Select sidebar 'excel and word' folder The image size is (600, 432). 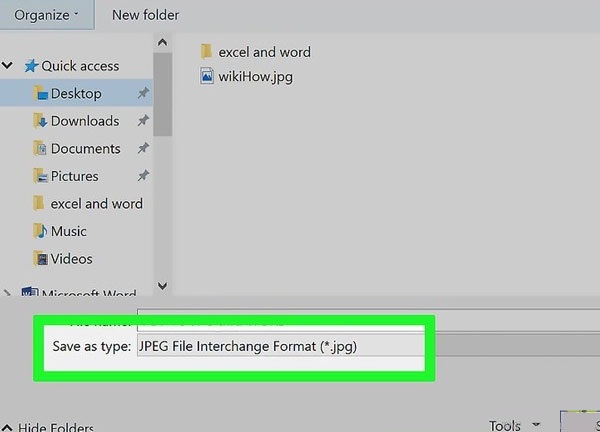[x=96, y=203]
